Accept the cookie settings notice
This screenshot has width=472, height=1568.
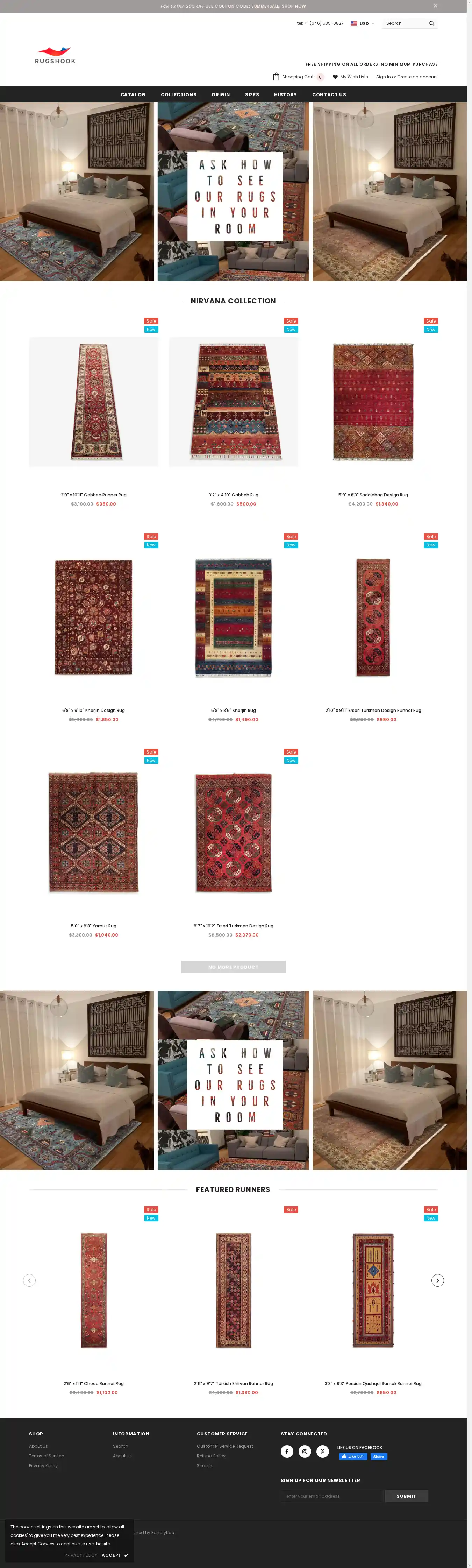tap(115, 1555)
